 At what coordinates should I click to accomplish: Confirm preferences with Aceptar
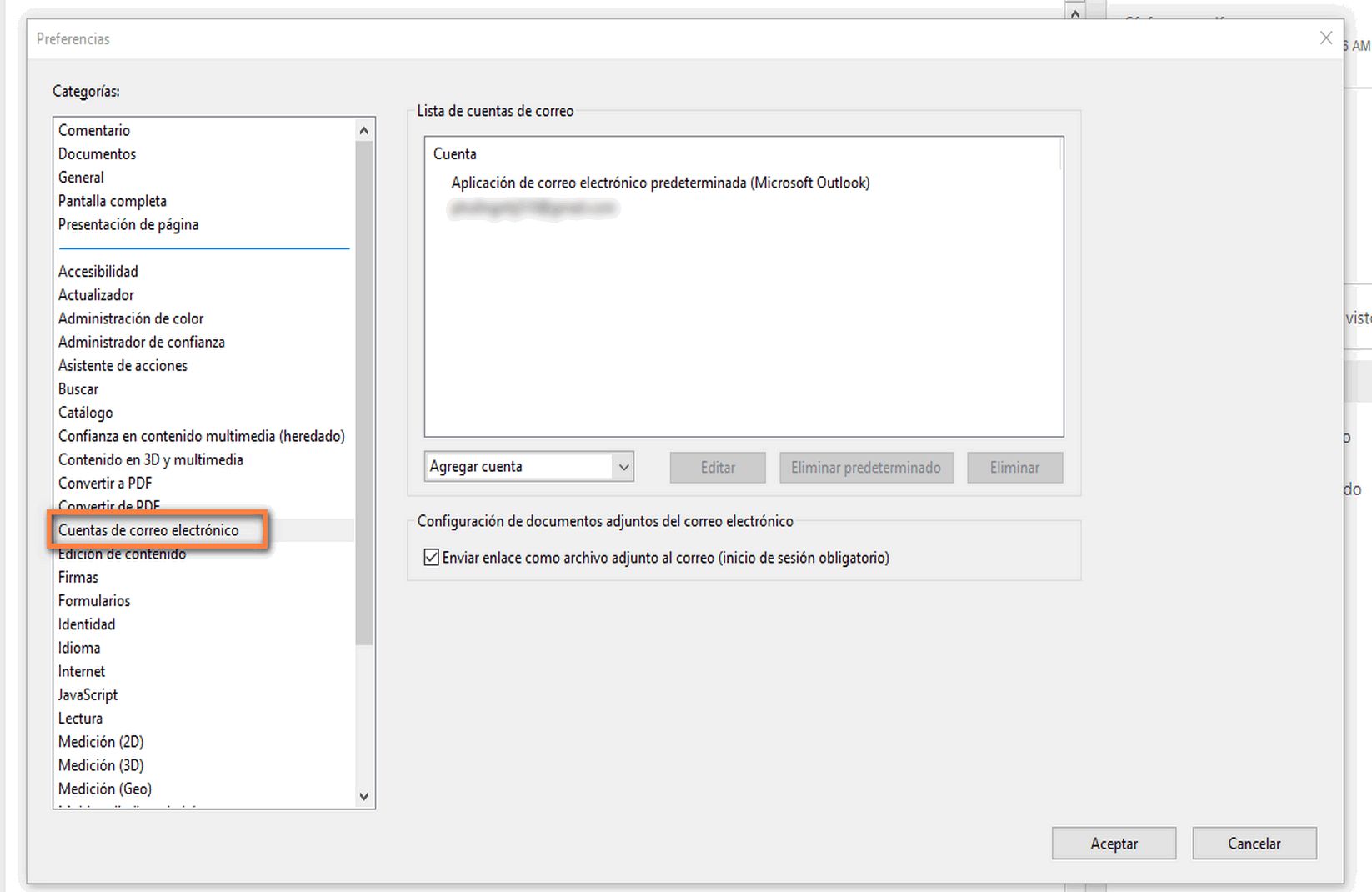(1114, 844)
